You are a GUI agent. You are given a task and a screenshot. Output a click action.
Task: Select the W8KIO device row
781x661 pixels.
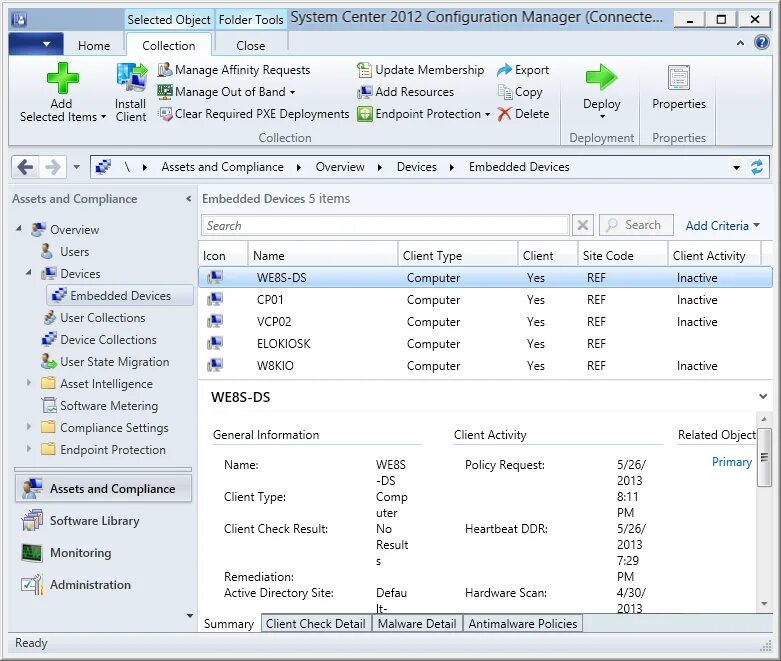[x=485, y=365]
